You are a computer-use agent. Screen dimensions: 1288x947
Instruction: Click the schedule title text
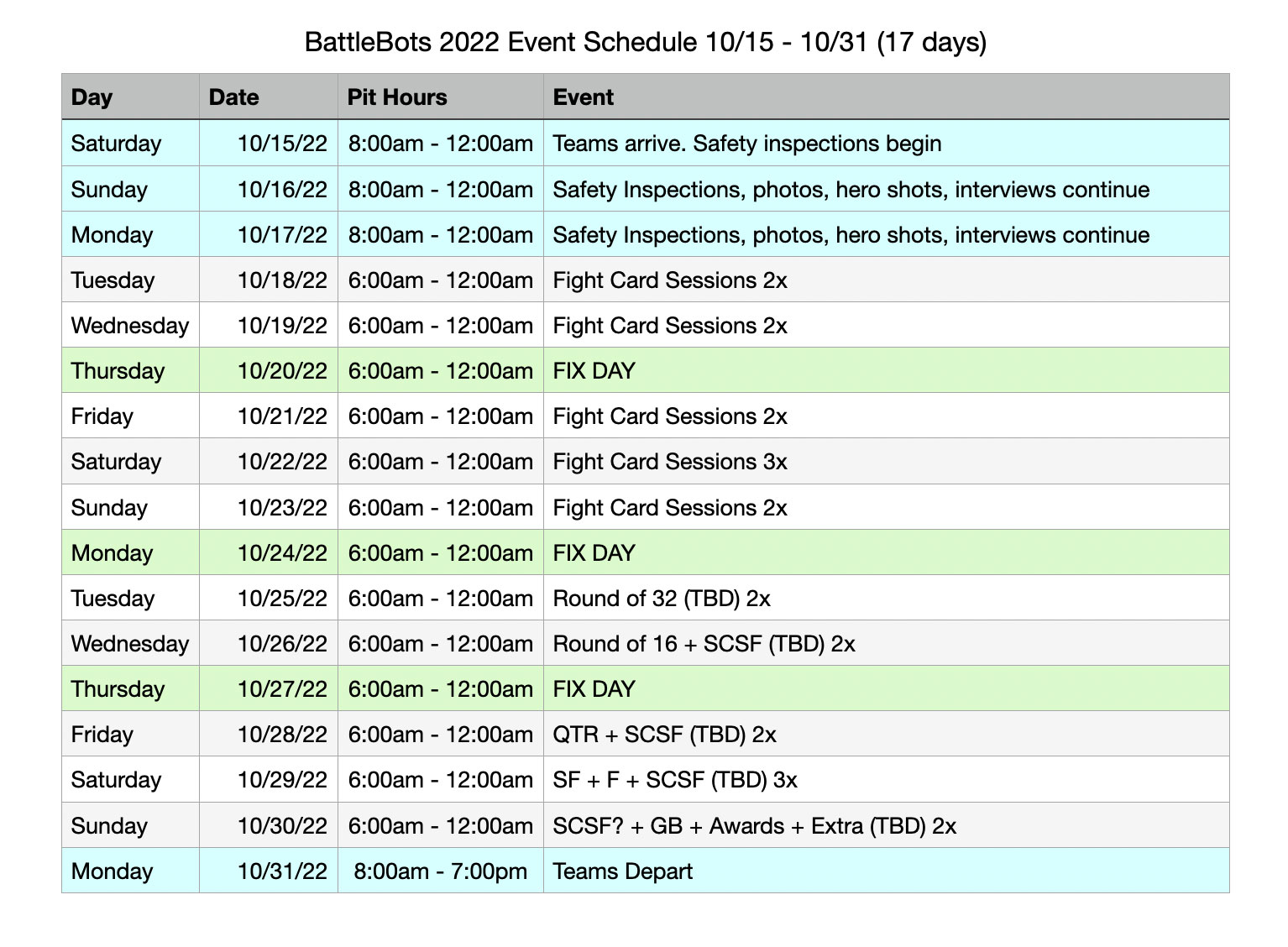[645, 42]
